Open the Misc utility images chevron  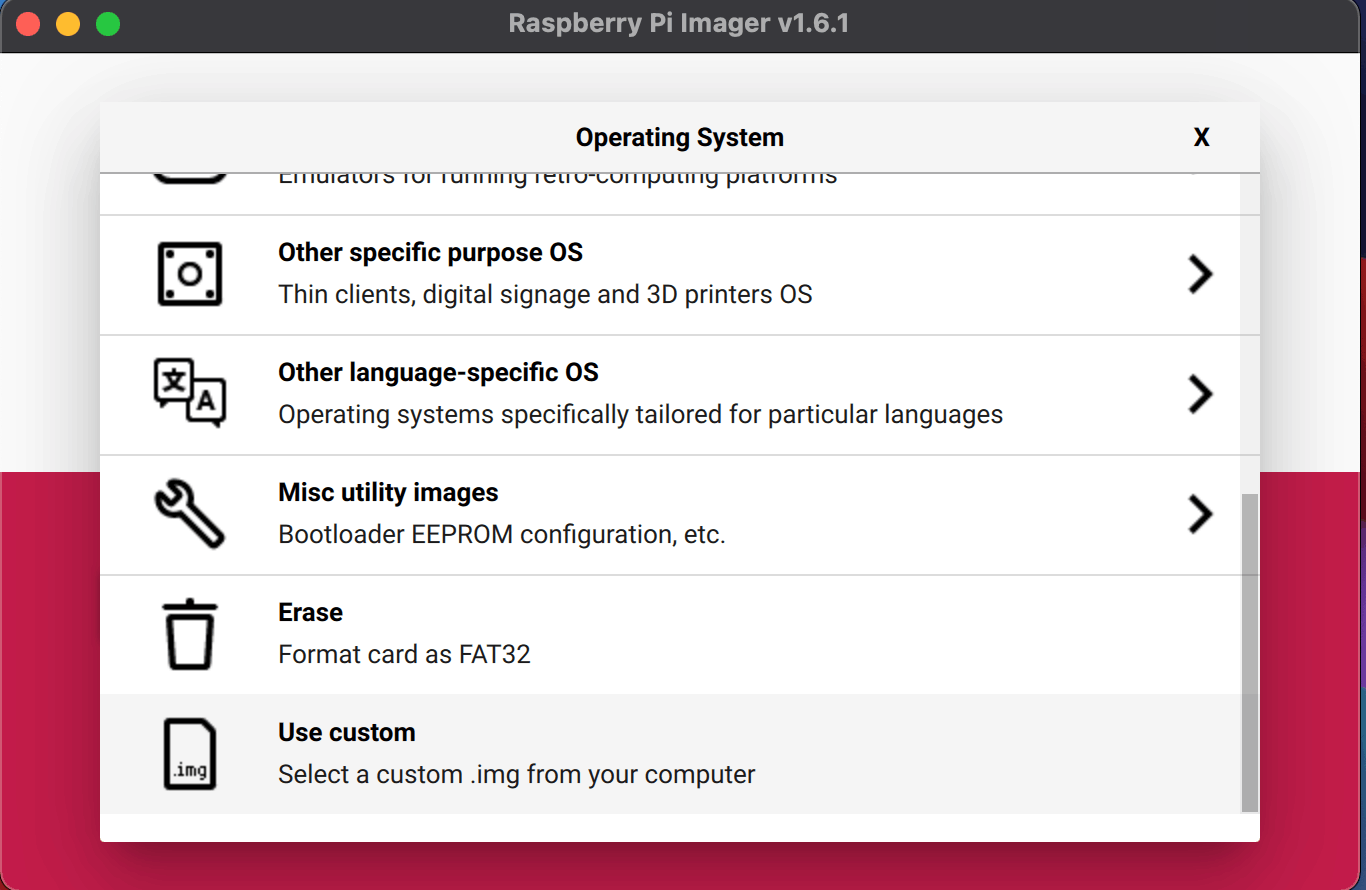click(1201, 514)
